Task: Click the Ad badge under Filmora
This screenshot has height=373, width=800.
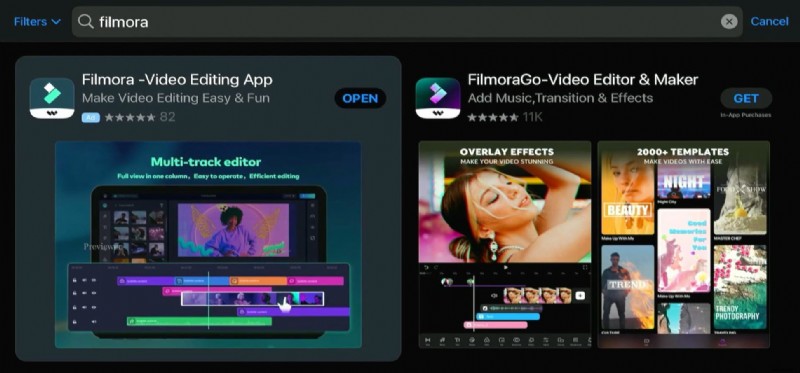Action: click(90, 117)
